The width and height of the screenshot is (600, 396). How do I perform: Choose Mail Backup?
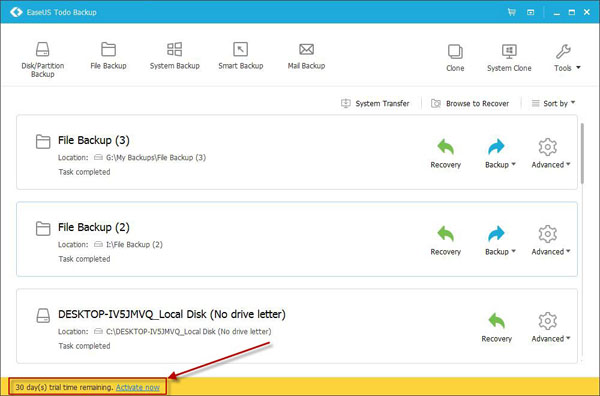click(306, 56)
